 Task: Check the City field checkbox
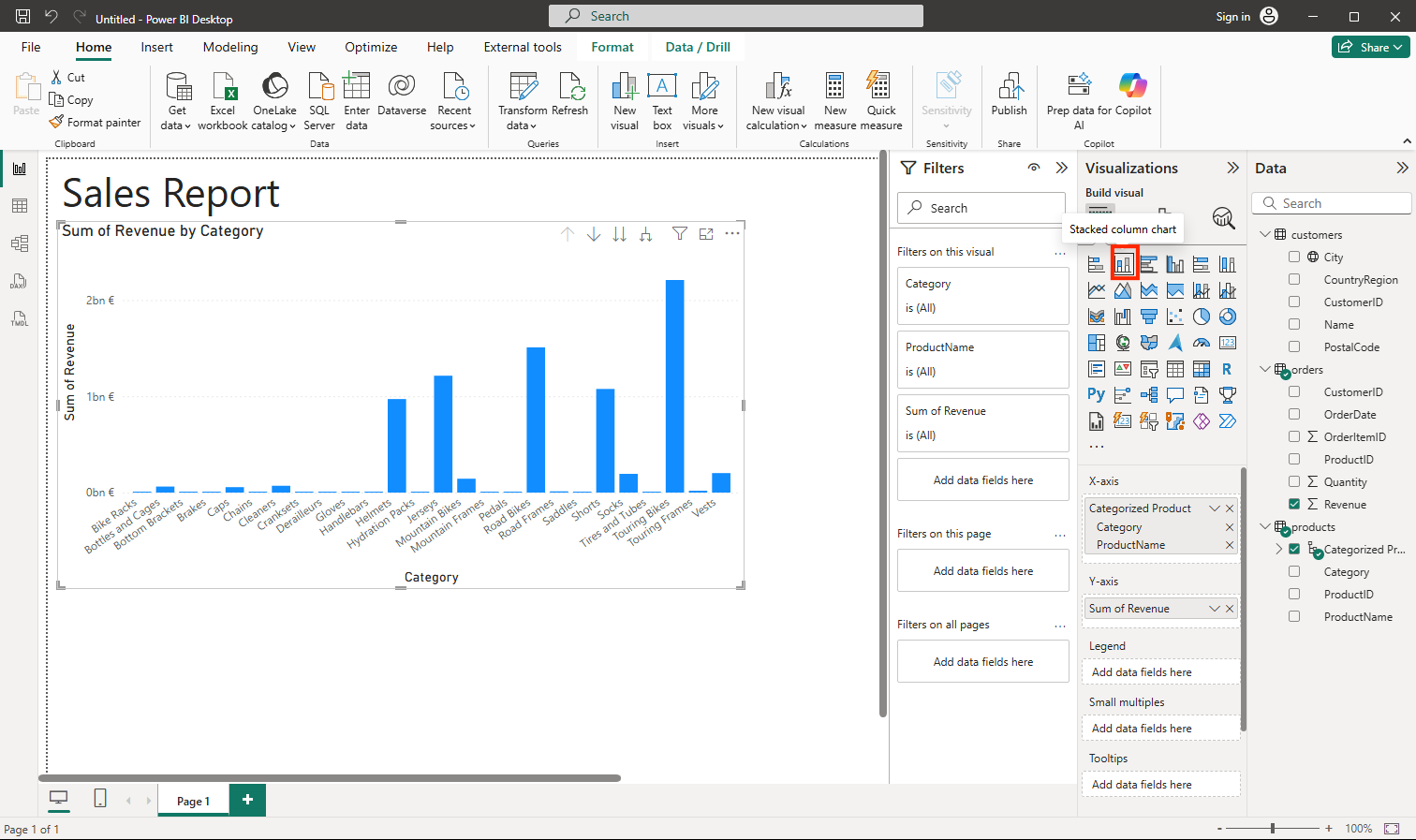(x=1294, y=257)
